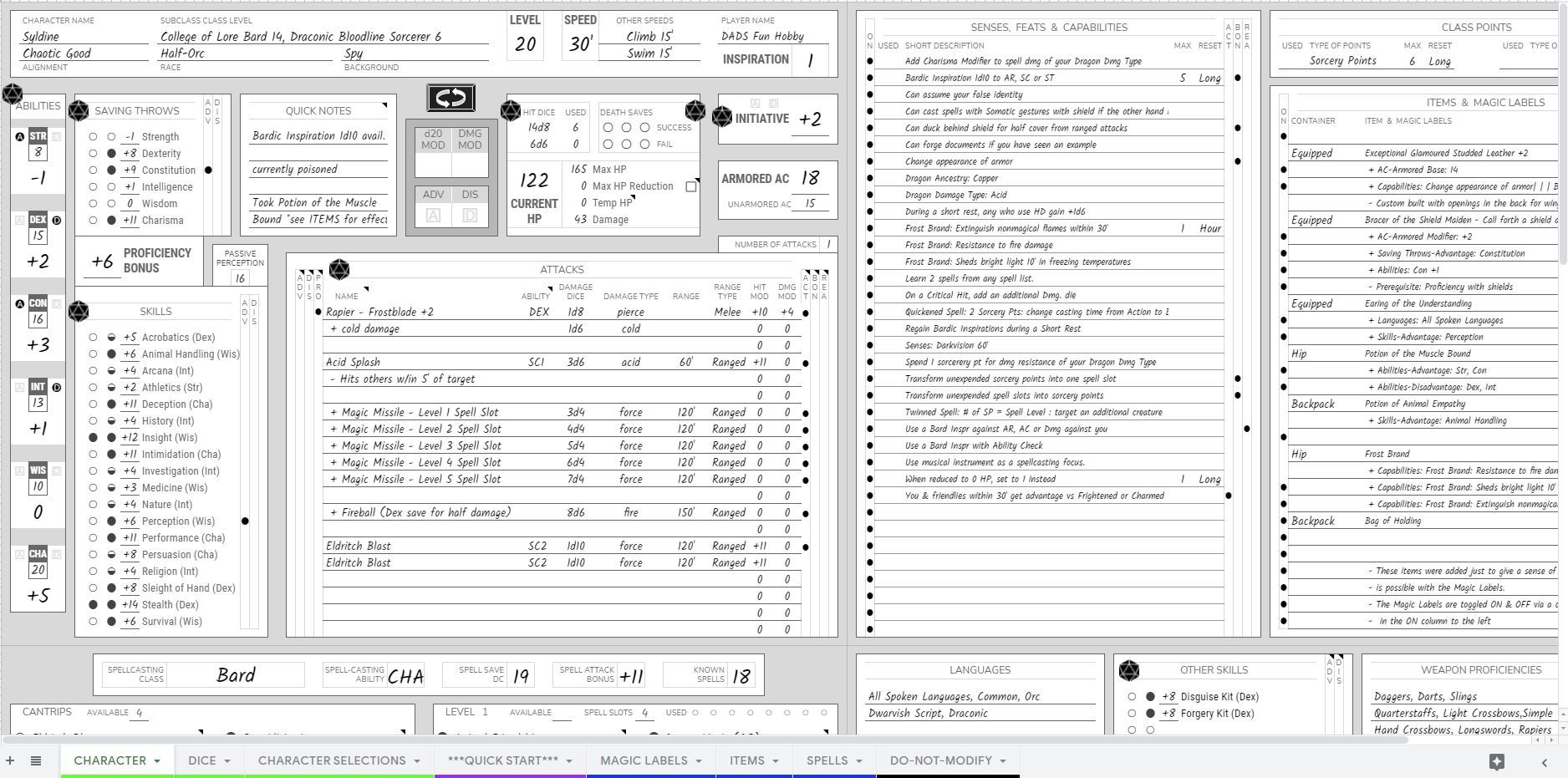Click the d20 icon near the Abilities label

pos(13,94)
